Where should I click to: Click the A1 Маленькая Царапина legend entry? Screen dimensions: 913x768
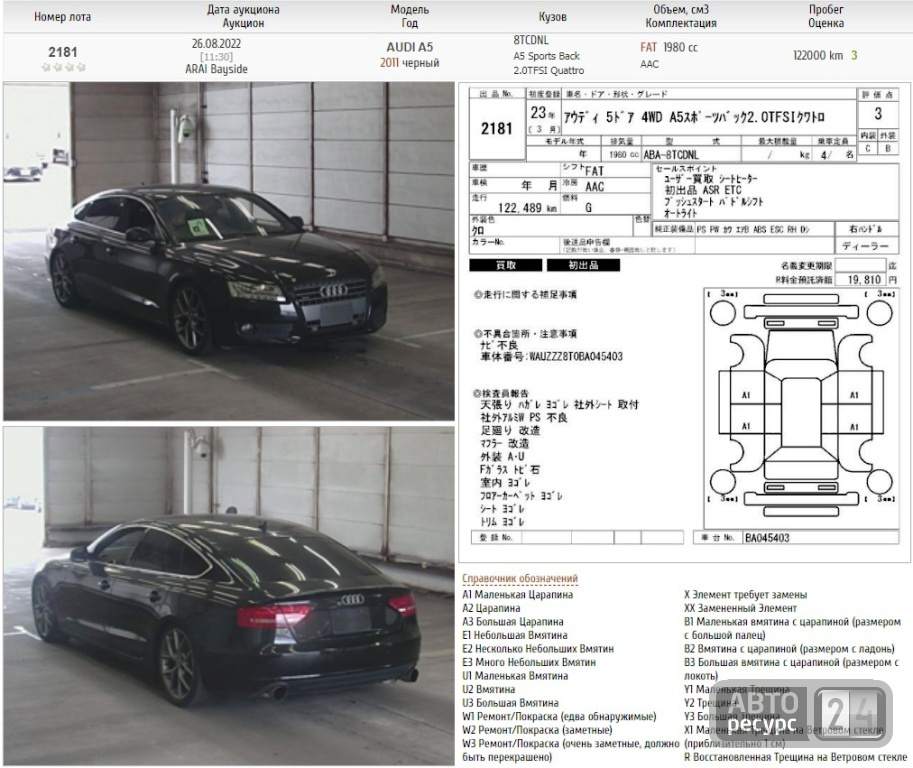518,594
